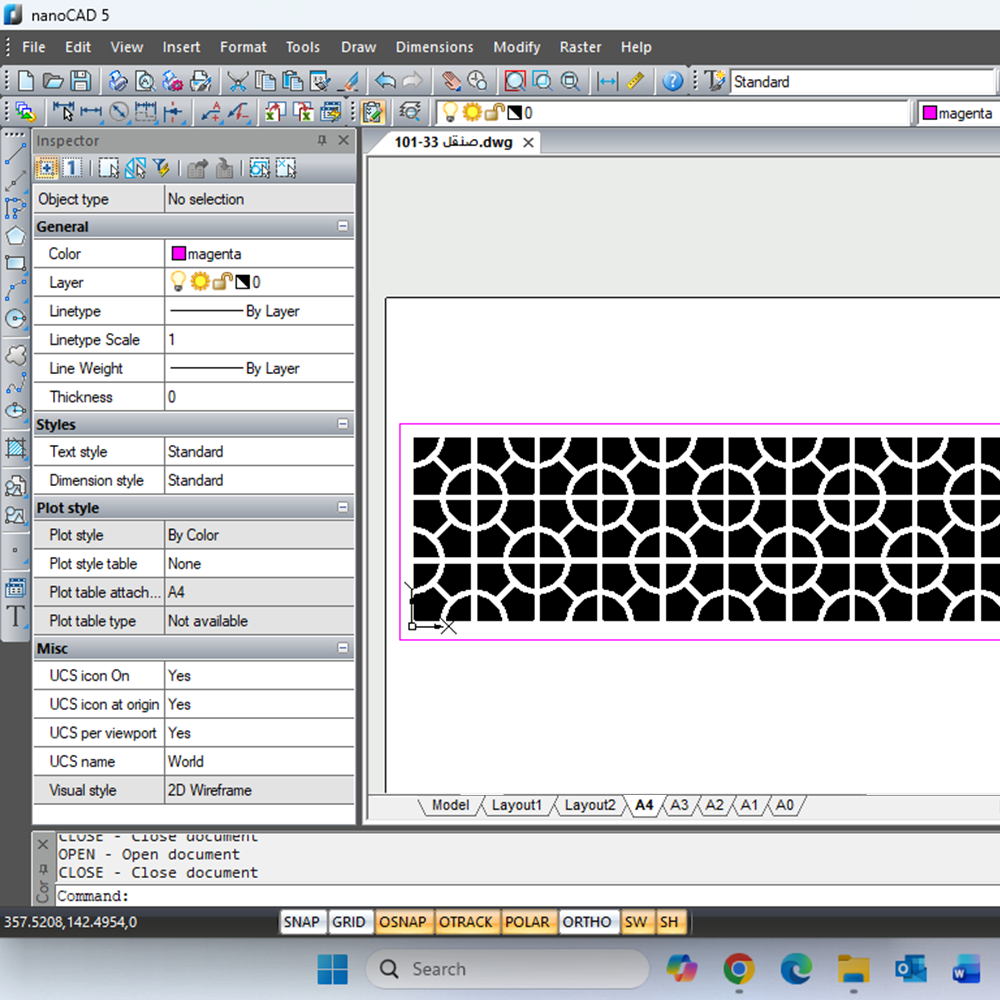Viewport: 1000px width, 1000px height.
Task: Click the magenta Color swatch in Inspector
Action: click(x=179, y=254)
